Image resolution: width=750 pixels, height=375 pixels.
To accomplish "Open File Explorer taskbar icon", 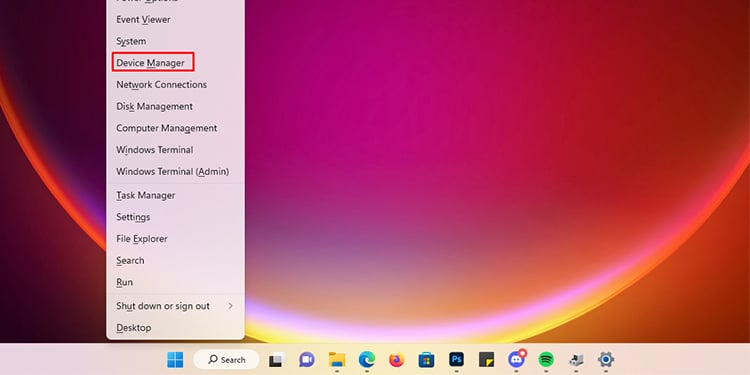I will pyautogui.click(x=337, y=359).
